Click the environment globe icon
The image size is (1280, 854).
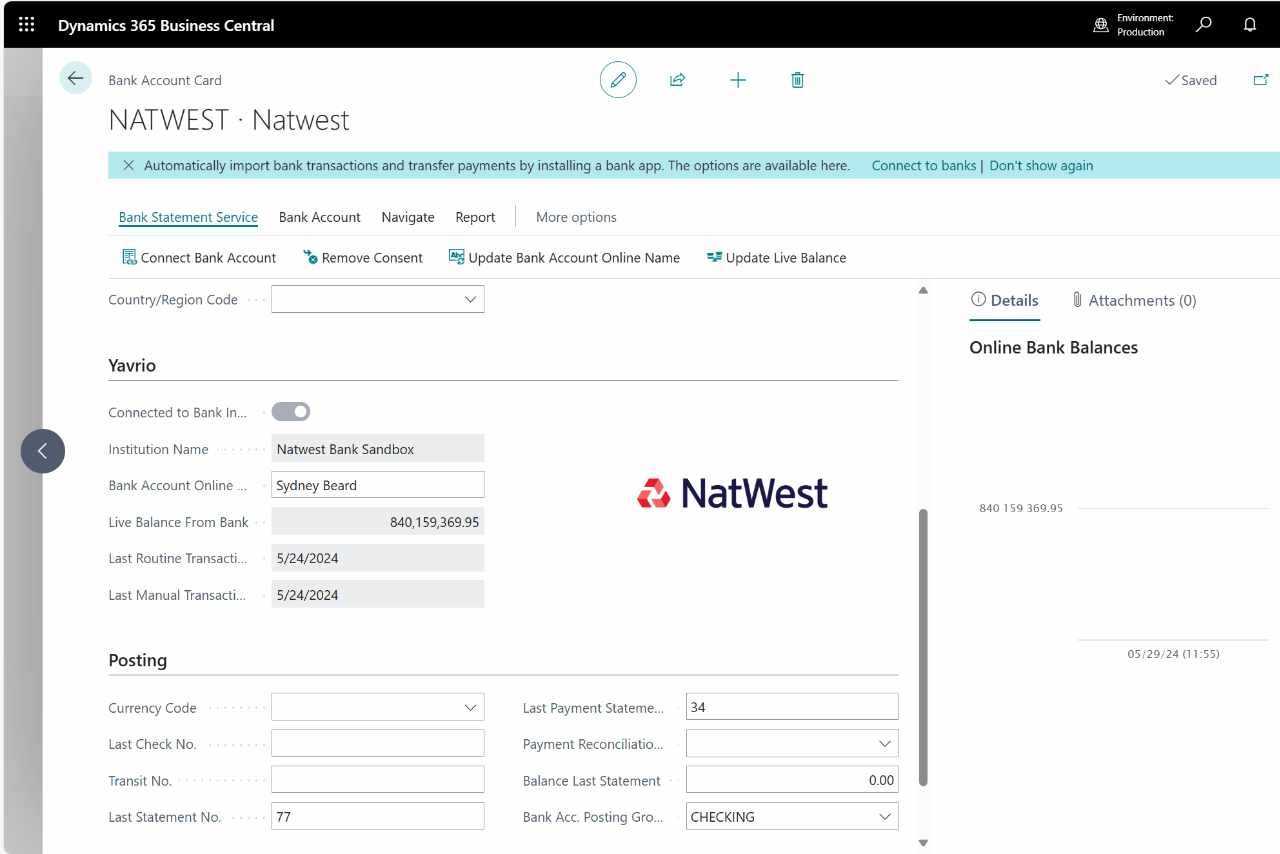coord(1101,25)
